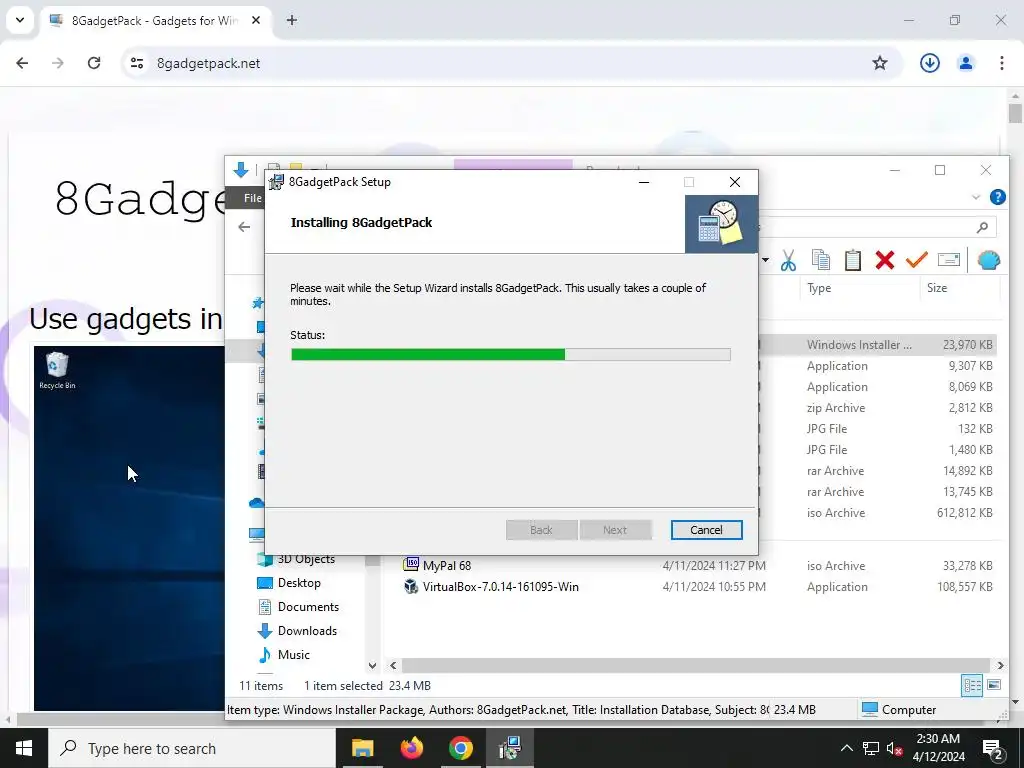The image size is (1024, 768).
Task: Open the File menu in Explorer
Action: 252,198
